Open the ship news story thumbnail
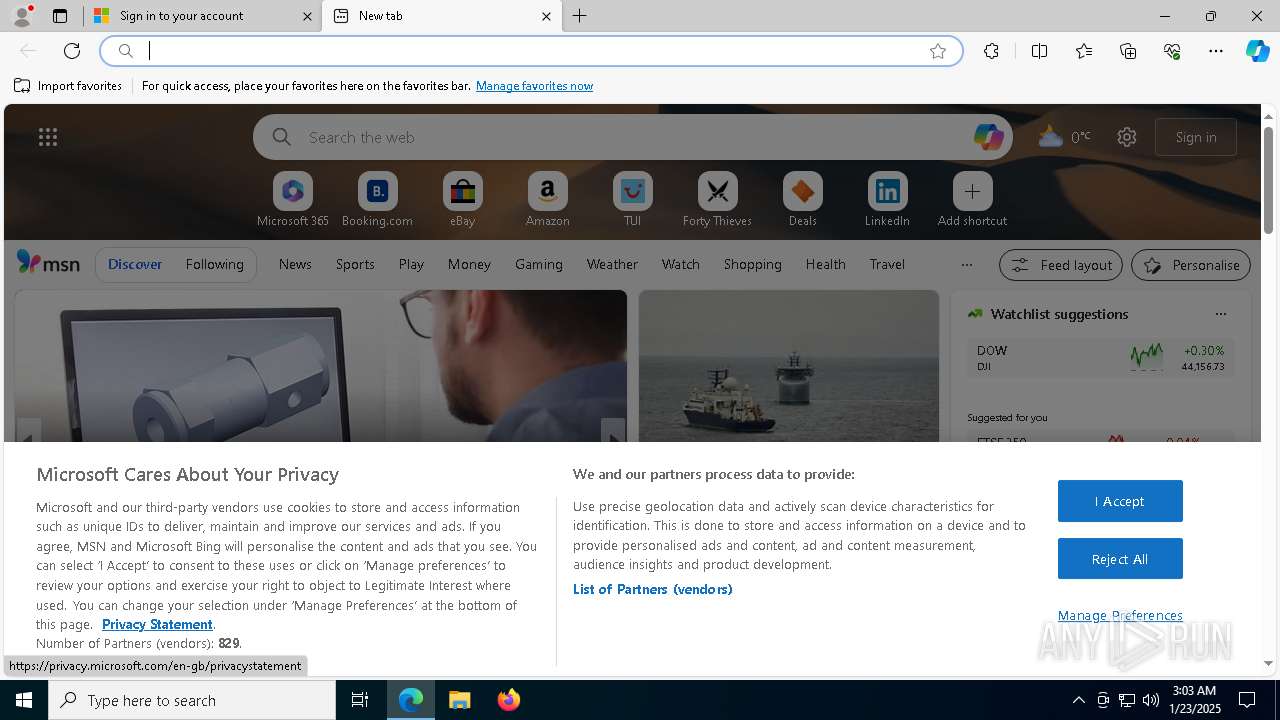The width and height of the screenshot is (1280, 720). tap(789, 366)
